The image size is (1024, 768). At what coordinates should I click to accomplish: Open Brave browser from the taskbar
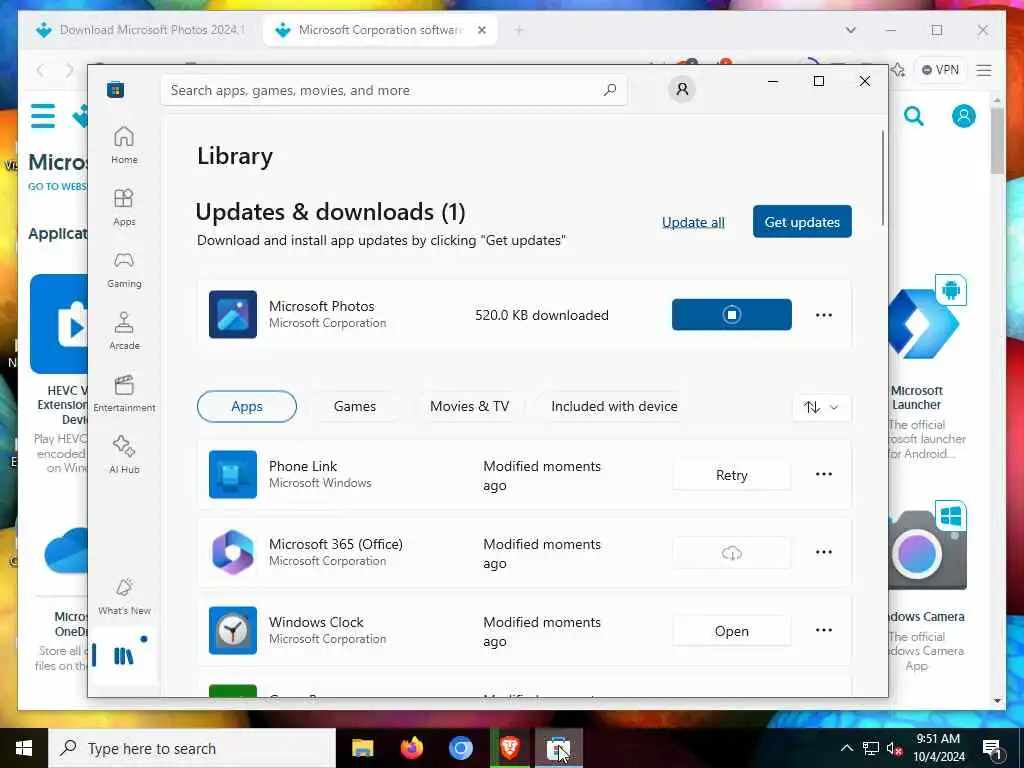510,748
